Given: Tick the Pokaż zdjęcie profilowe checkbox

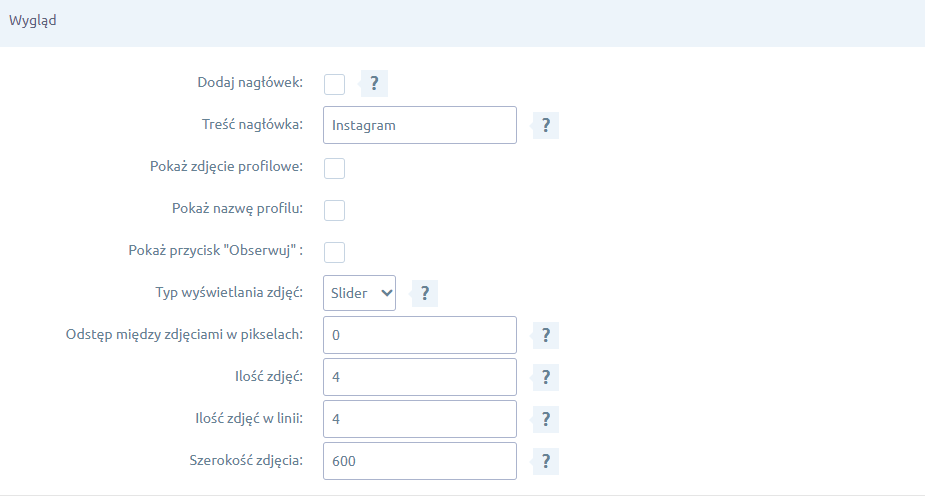Looking at the screenshot, I should 334,167.
